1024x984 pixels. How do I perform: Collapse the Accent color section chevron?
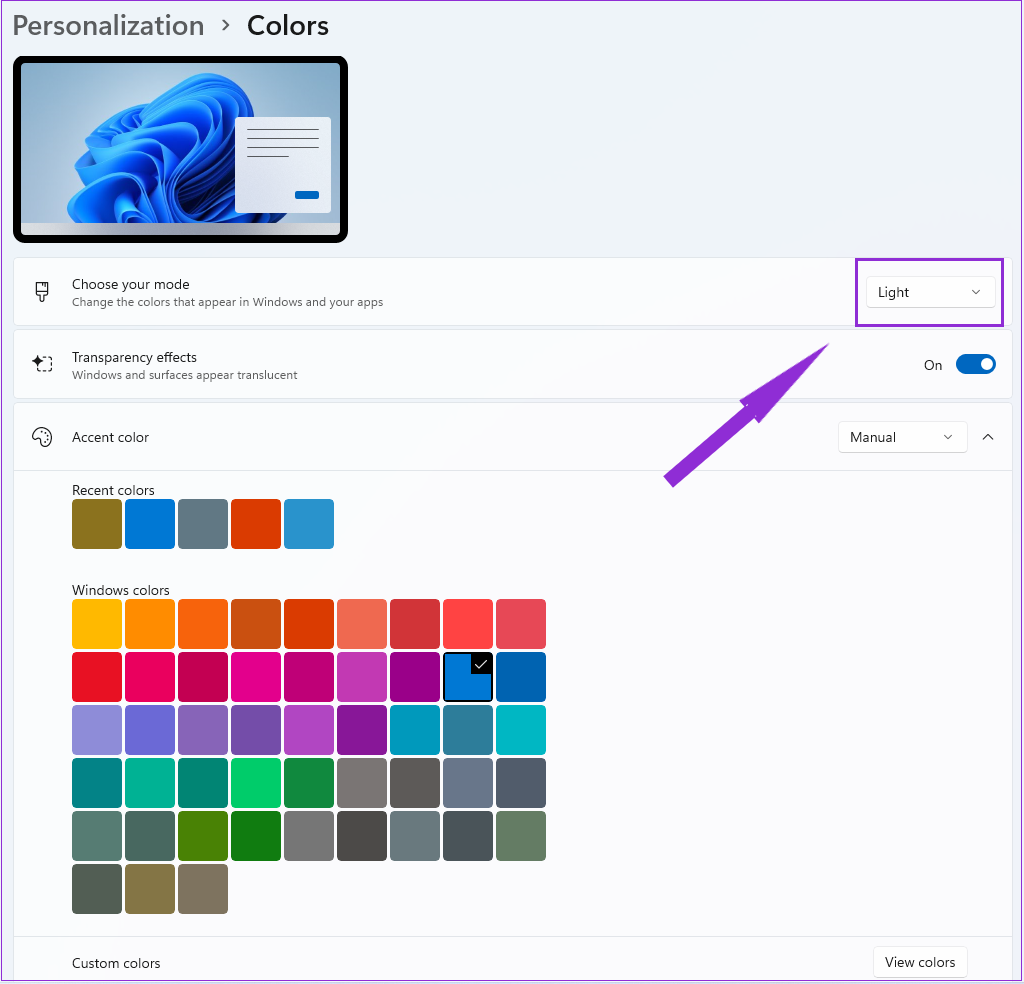[x=988, y=437]
